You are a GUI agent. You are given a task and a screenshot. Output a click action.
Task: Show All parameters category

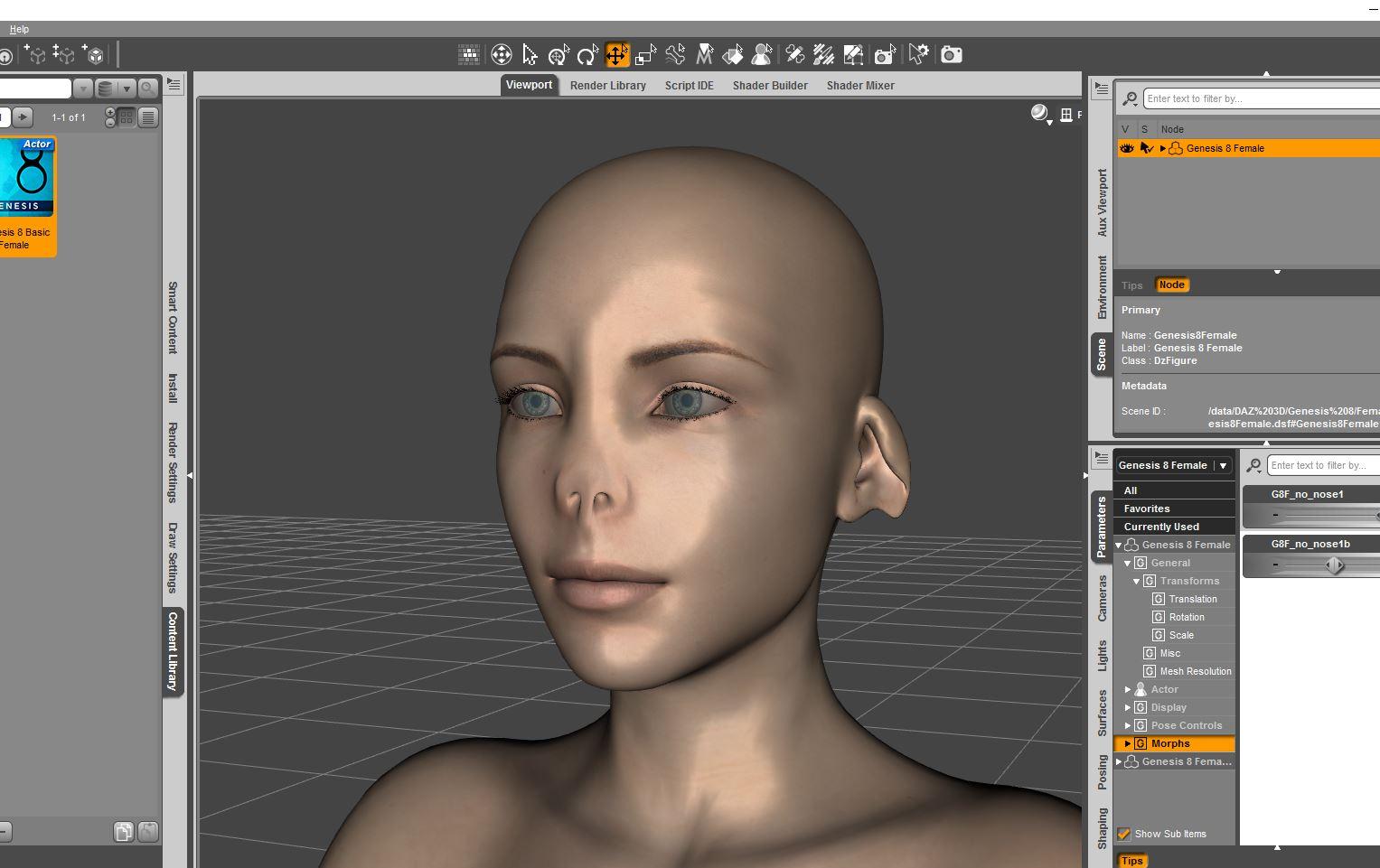tap(1174, 490)
